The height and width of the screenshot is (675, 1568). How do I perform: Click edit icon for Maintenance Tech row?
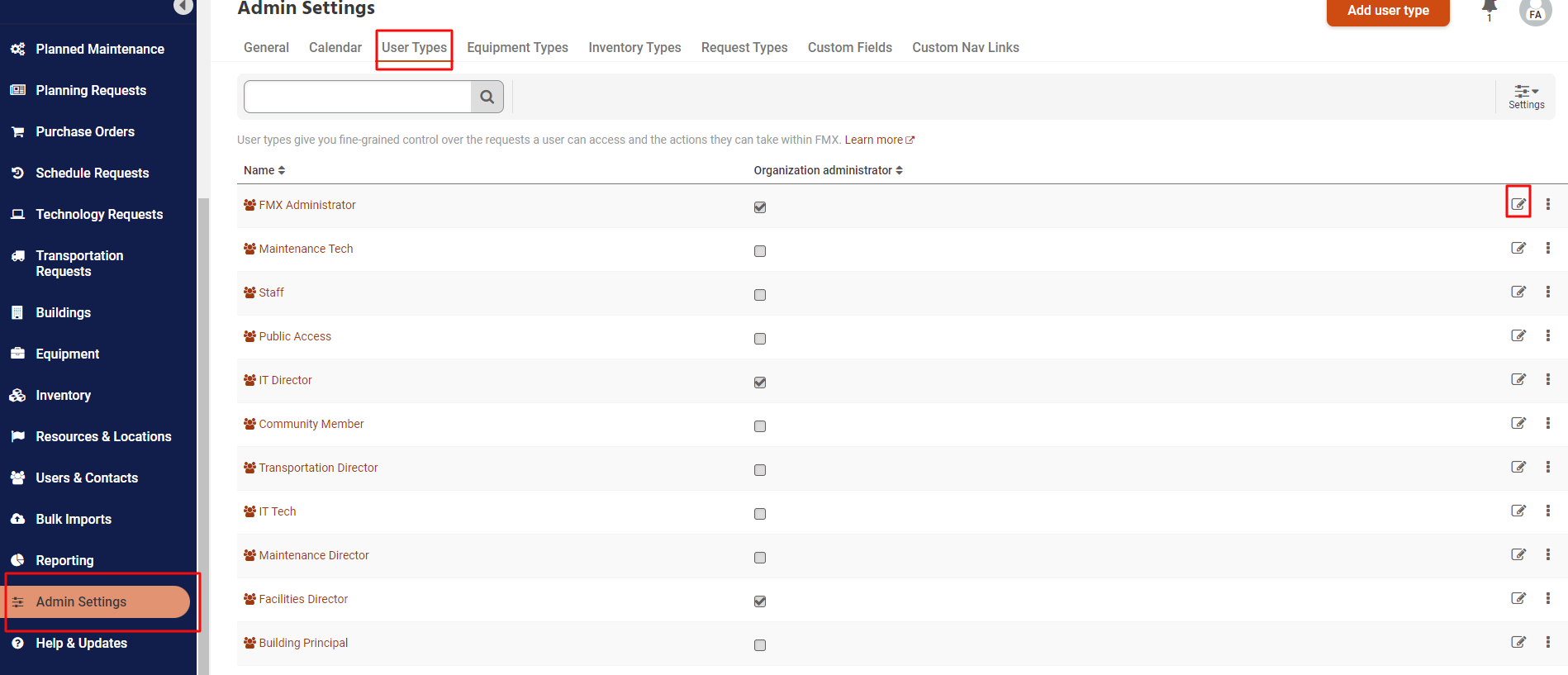(x=1518, y=248)
